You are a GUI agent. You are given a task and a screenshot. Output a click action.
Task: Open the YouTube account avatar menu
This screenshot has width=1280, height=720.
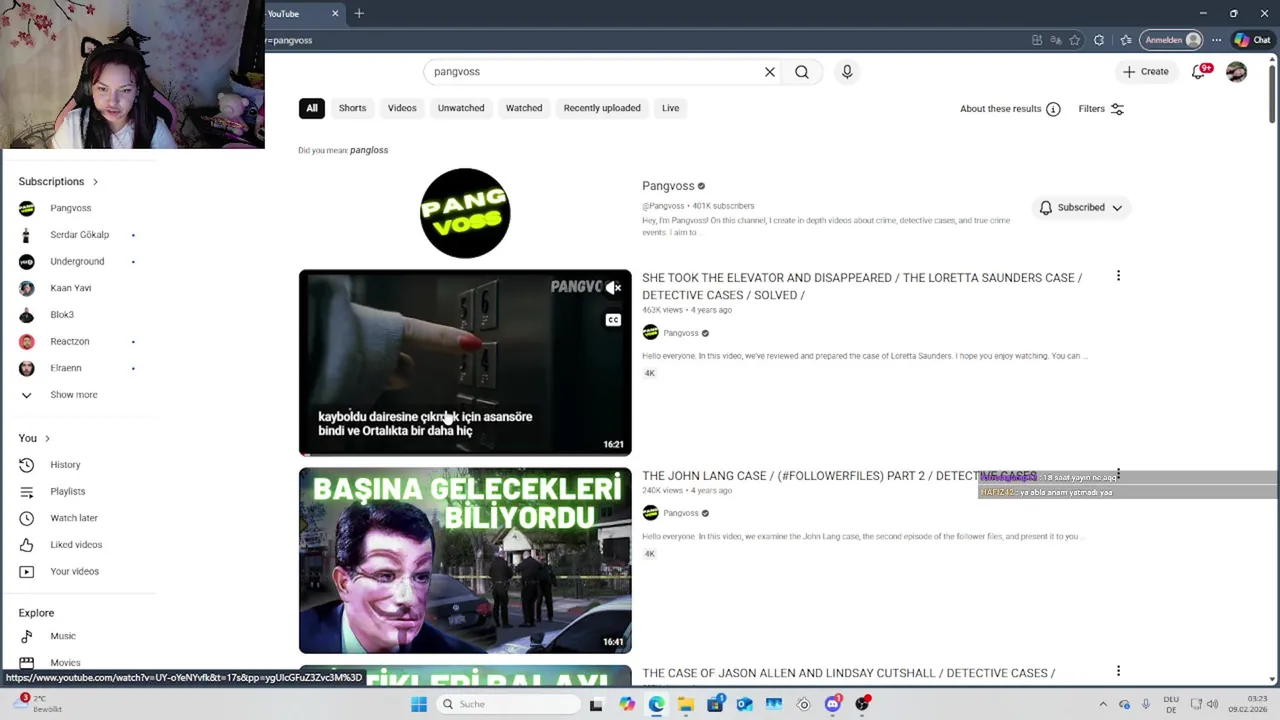click(x=1236, y=72)
